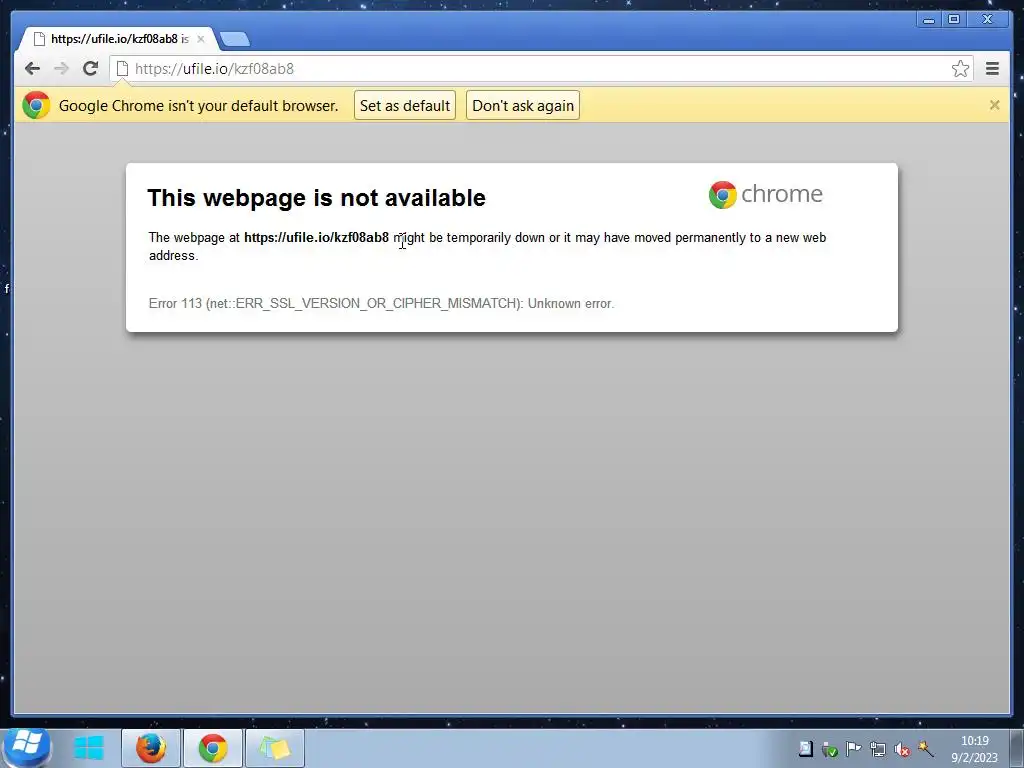1024x768 pixels.
Task: Click the Forward navigation arrow
Action: (61, 69)
